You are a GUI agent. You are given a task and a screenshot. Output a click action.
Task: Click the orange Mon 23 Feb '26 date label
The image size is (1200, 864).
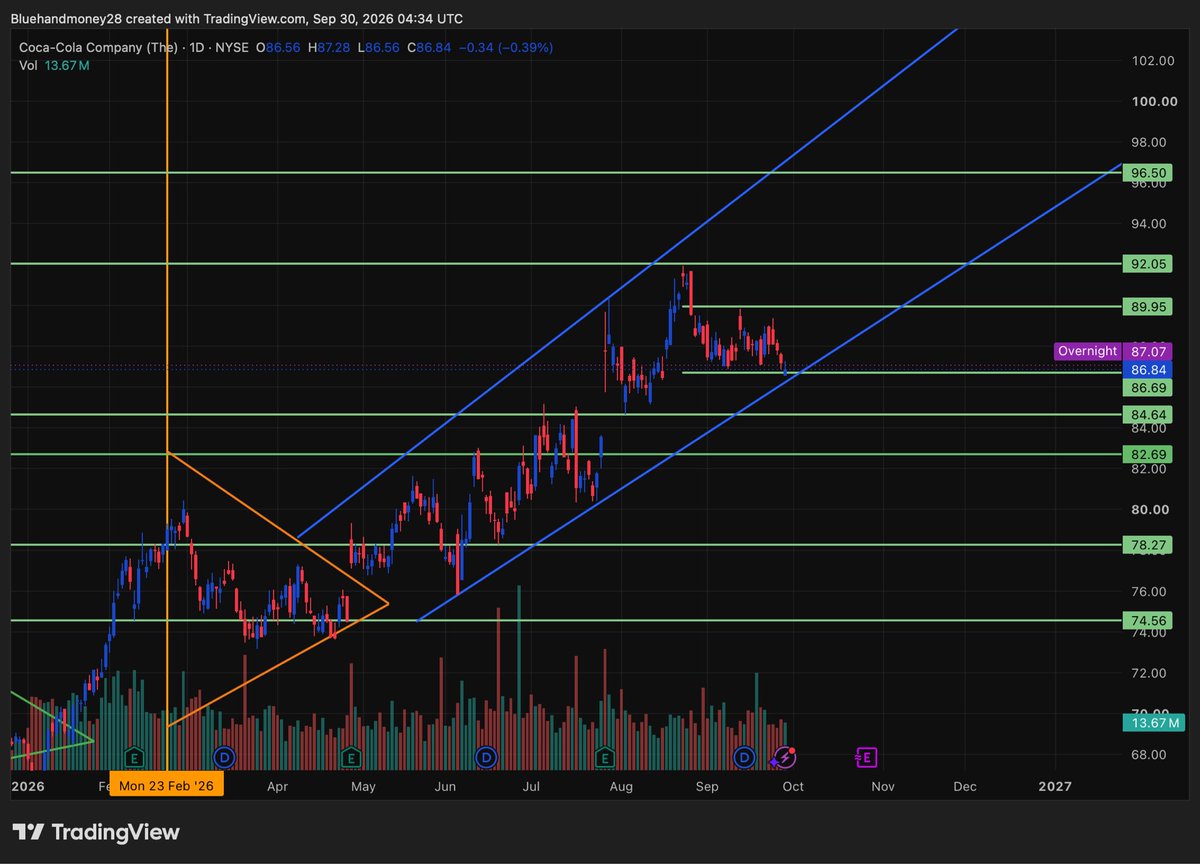167,786
